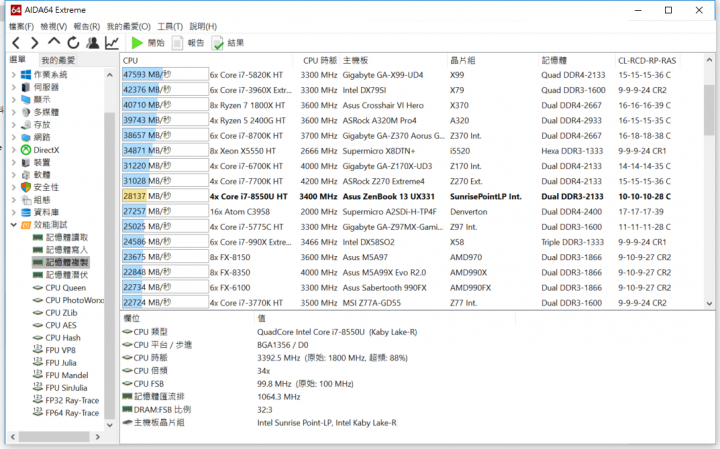Expand the 存放 tree node
The image size is (720, 449).
coord(14,124)
